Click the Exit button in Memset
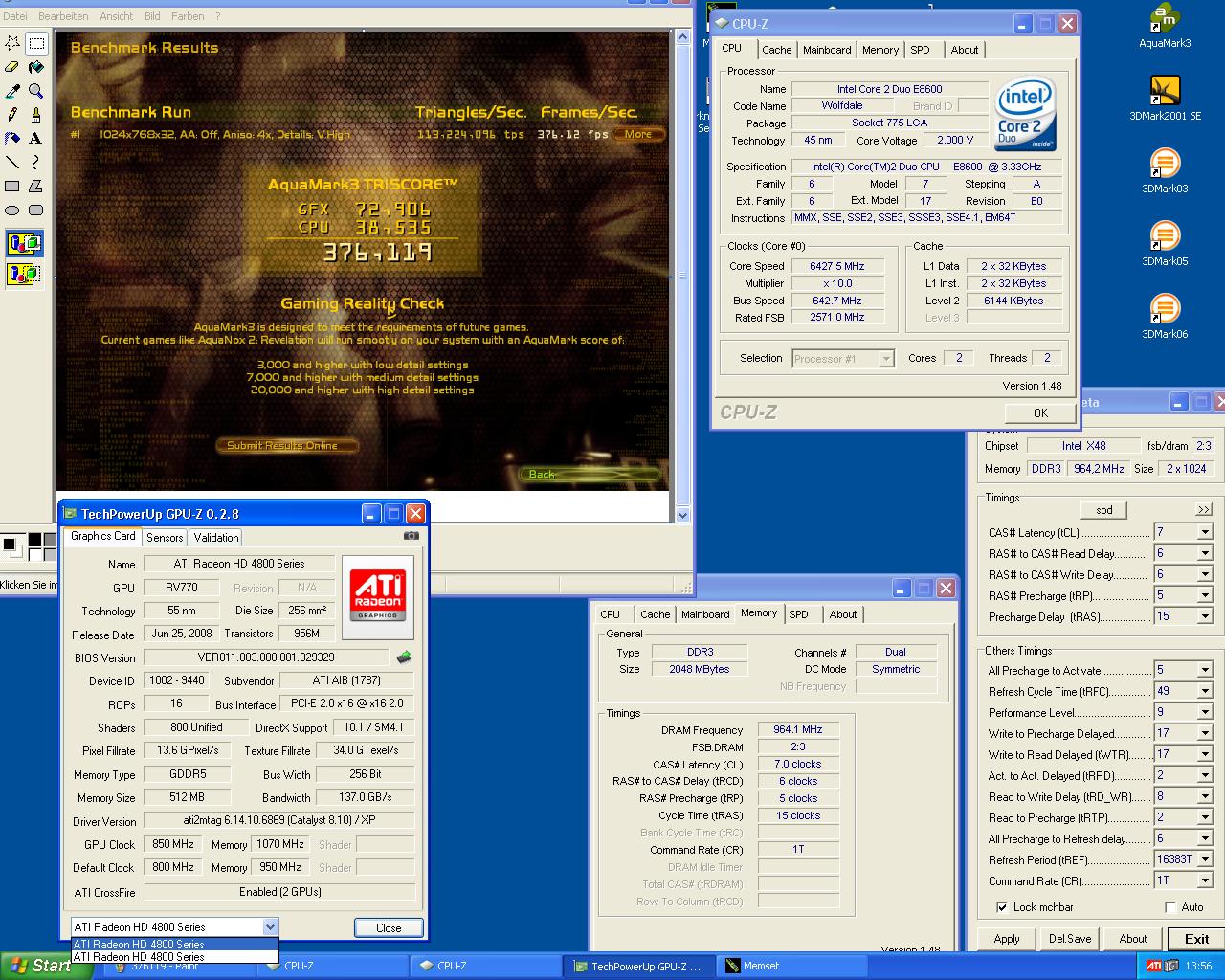This screenshot has width=1225, height=980. (x=1196, y=939)
